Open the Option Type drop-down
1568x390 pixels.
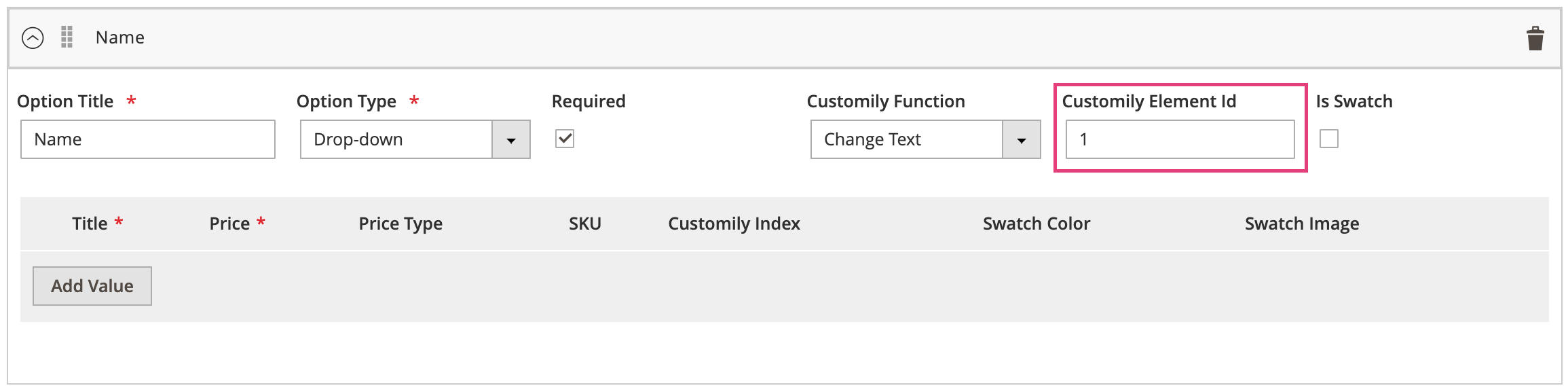(396, 139)
